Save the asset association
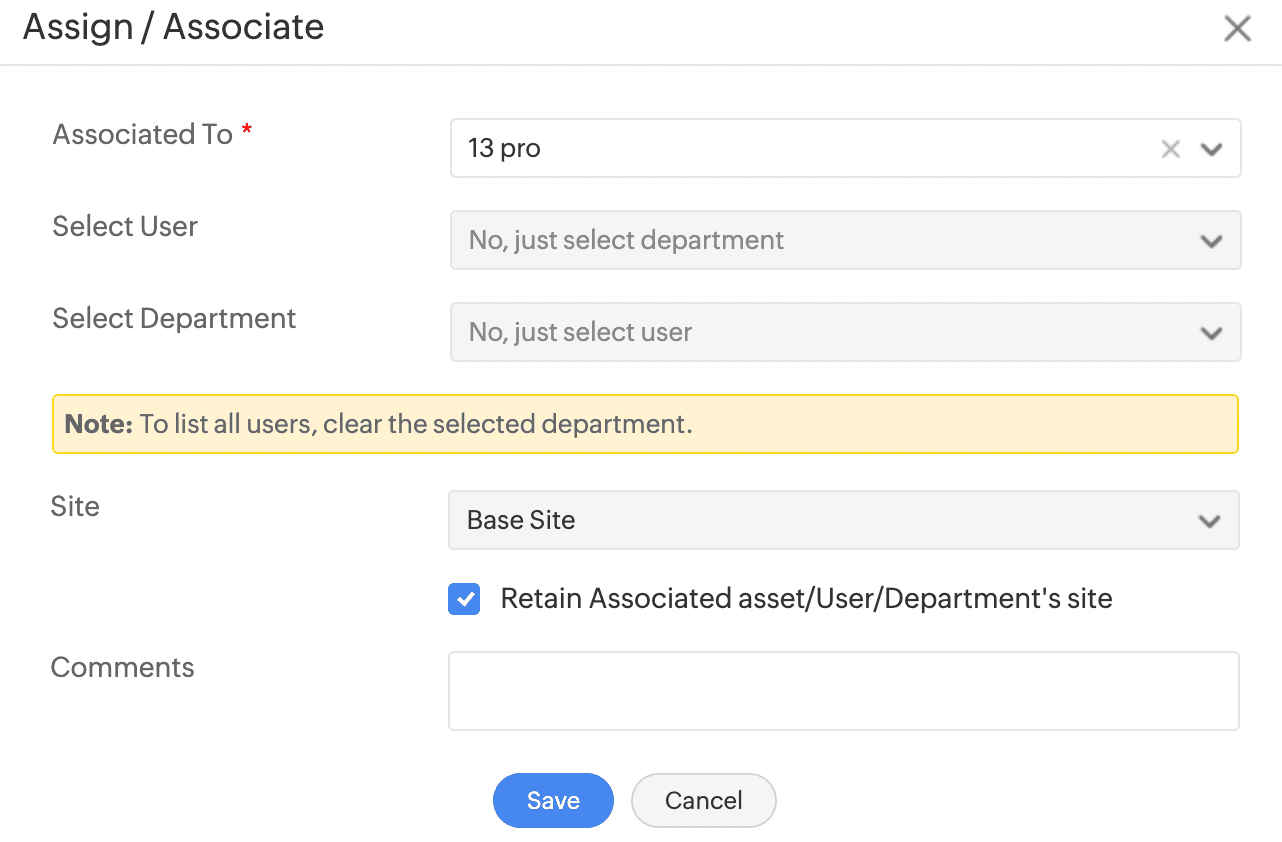Screen dimensions: 1282x842 [553, 800]
